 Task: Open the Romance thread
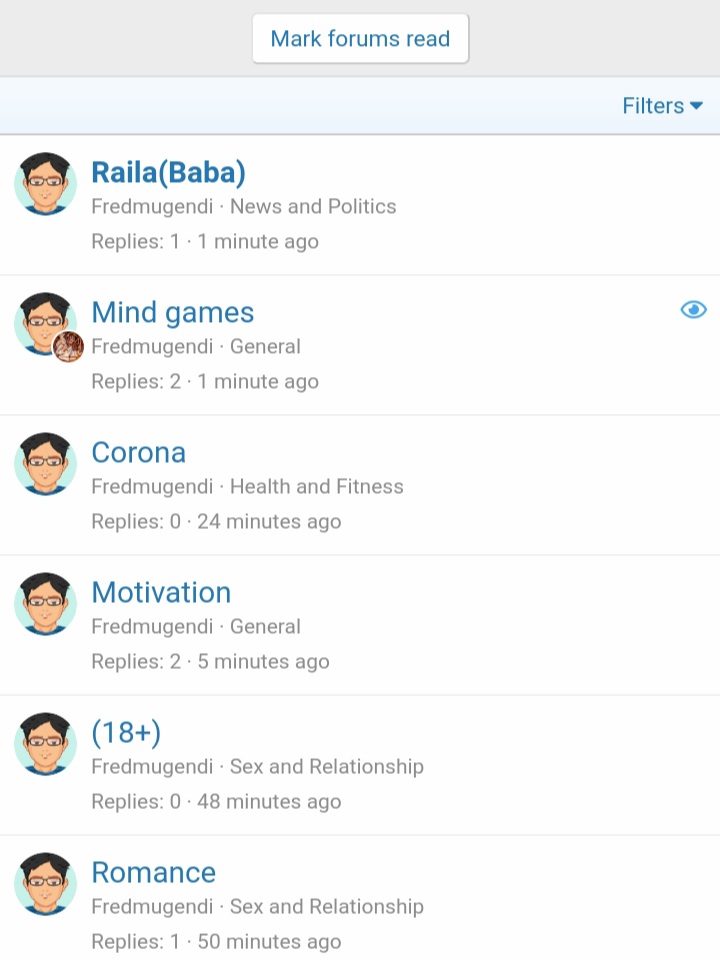coord(154,872)
